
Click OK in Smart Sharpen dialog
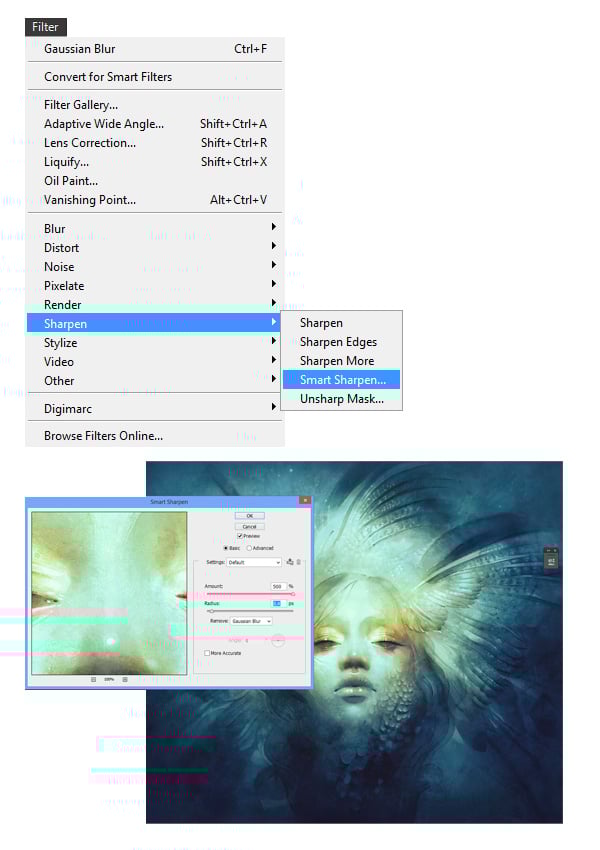coord(250,516)
